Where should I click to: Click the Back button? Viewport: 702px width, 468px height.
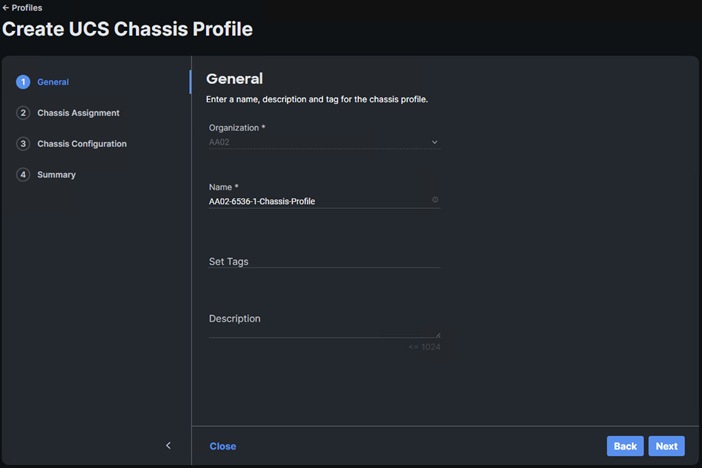click(625, 446)
